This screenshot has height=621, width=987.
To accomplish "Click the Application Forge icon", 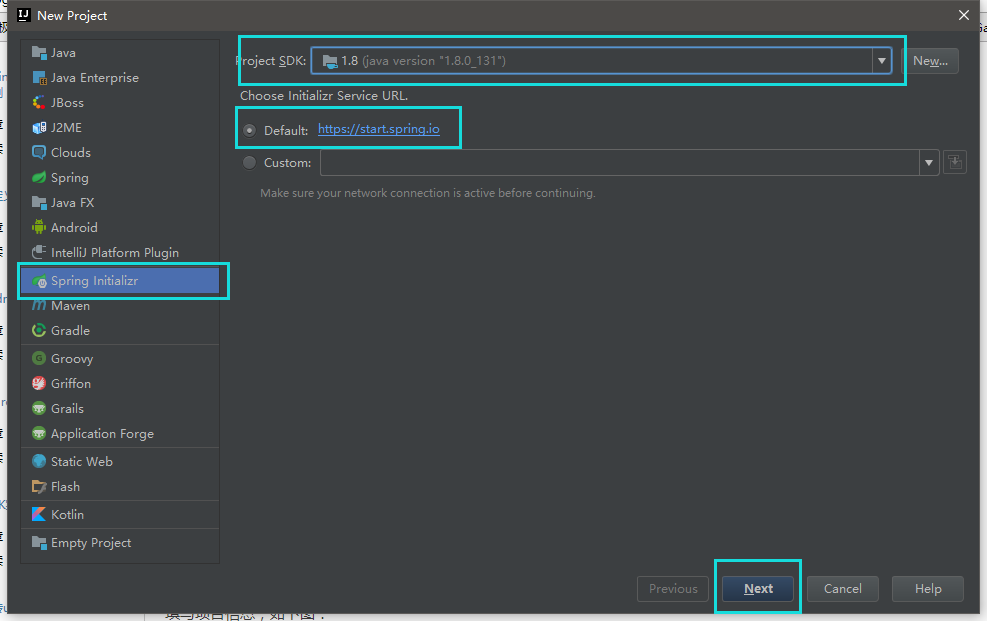I will [x=39, y=434].
